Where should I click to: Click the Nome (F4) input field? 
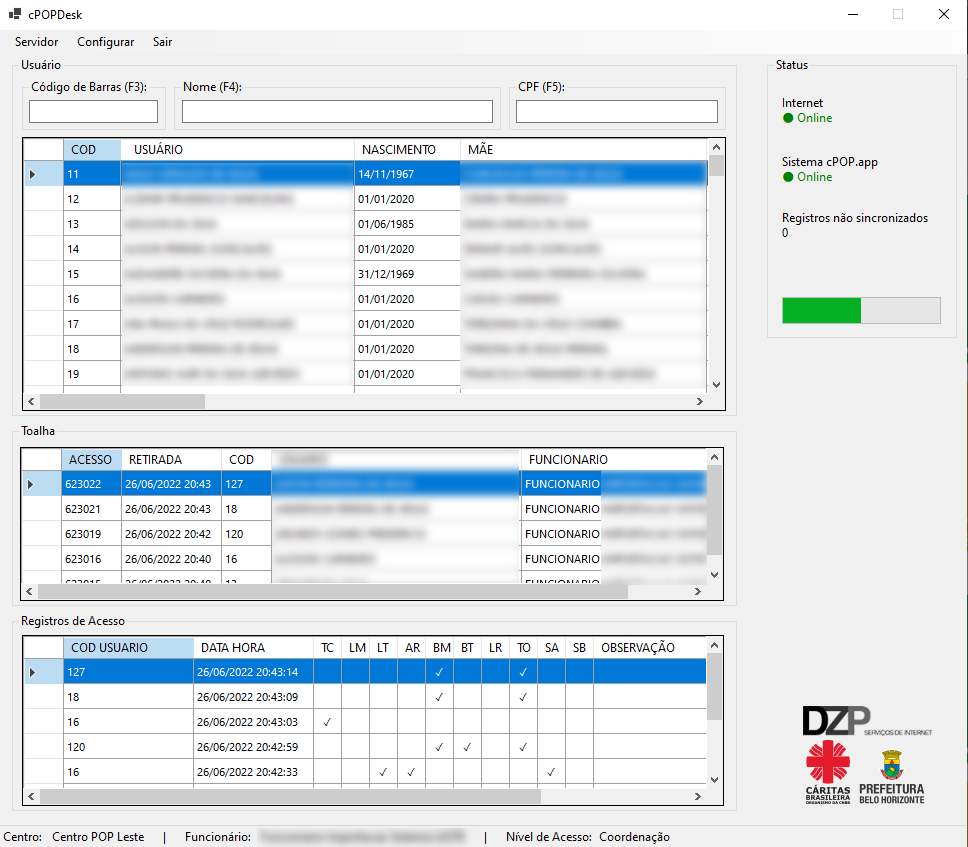tap(337, 111)
